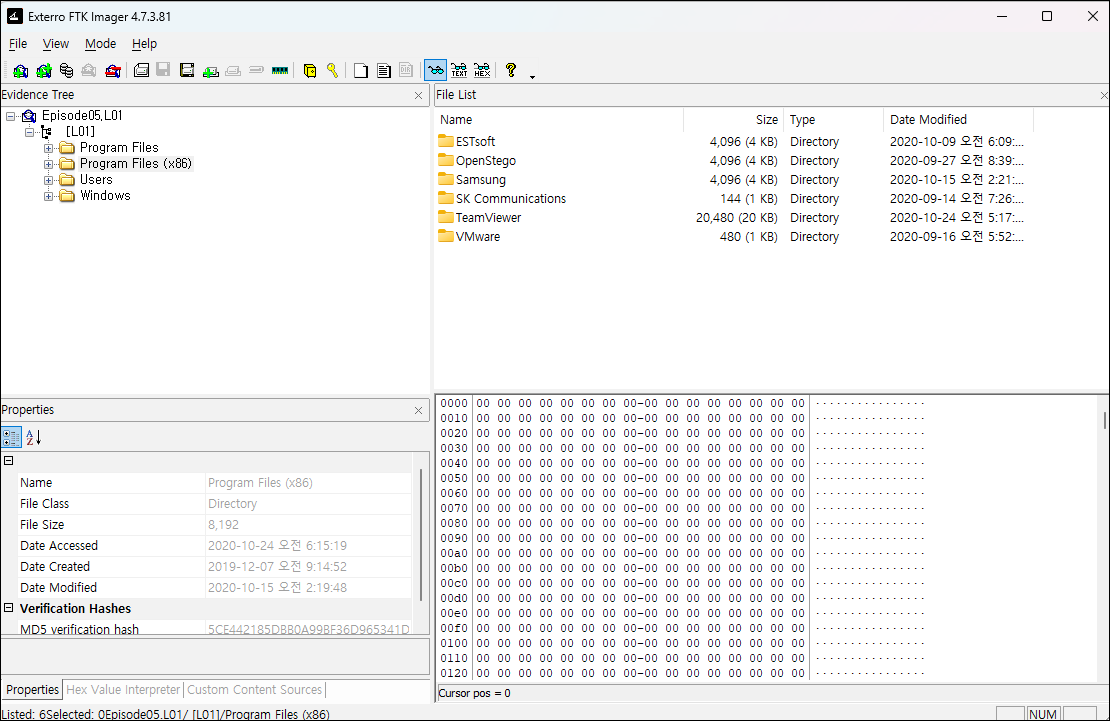This screenshot has height=721, width=1110.
Task: Click Add All Attached Devices icon
Action: coord(44,70)
